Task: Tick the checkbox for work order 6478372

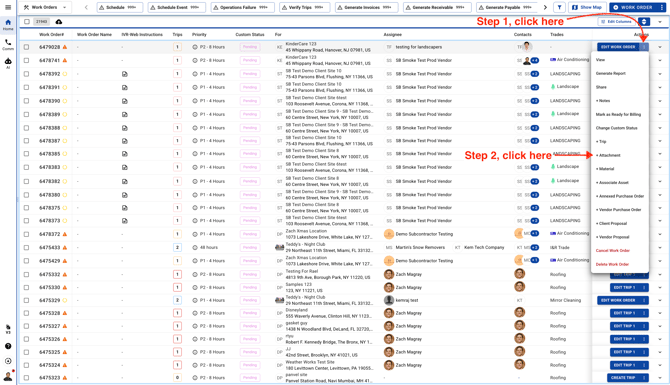Action: (x=26, y=234)
